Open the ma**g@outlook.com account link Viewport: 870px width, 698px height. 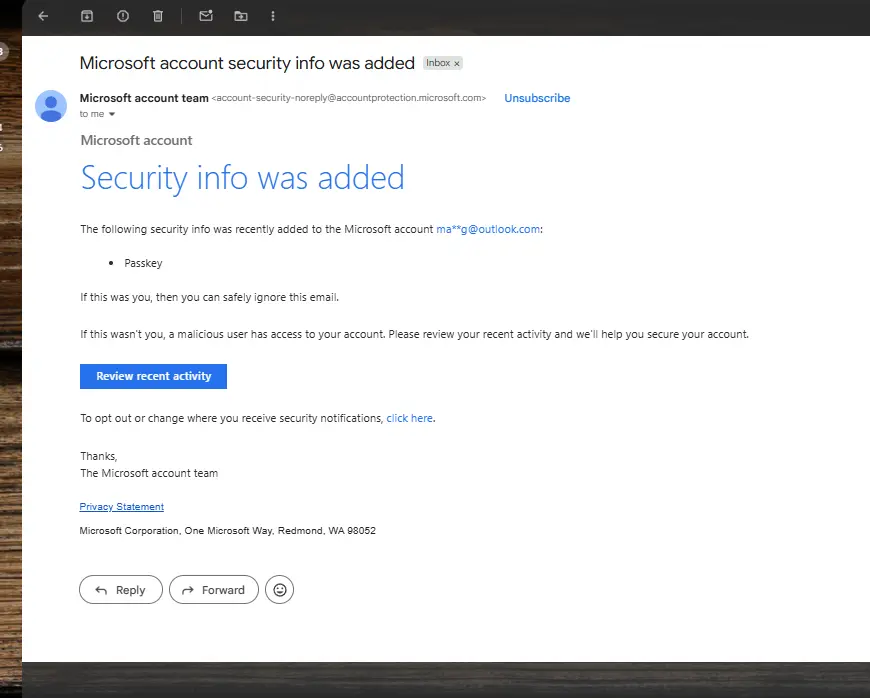click(488, 229)
